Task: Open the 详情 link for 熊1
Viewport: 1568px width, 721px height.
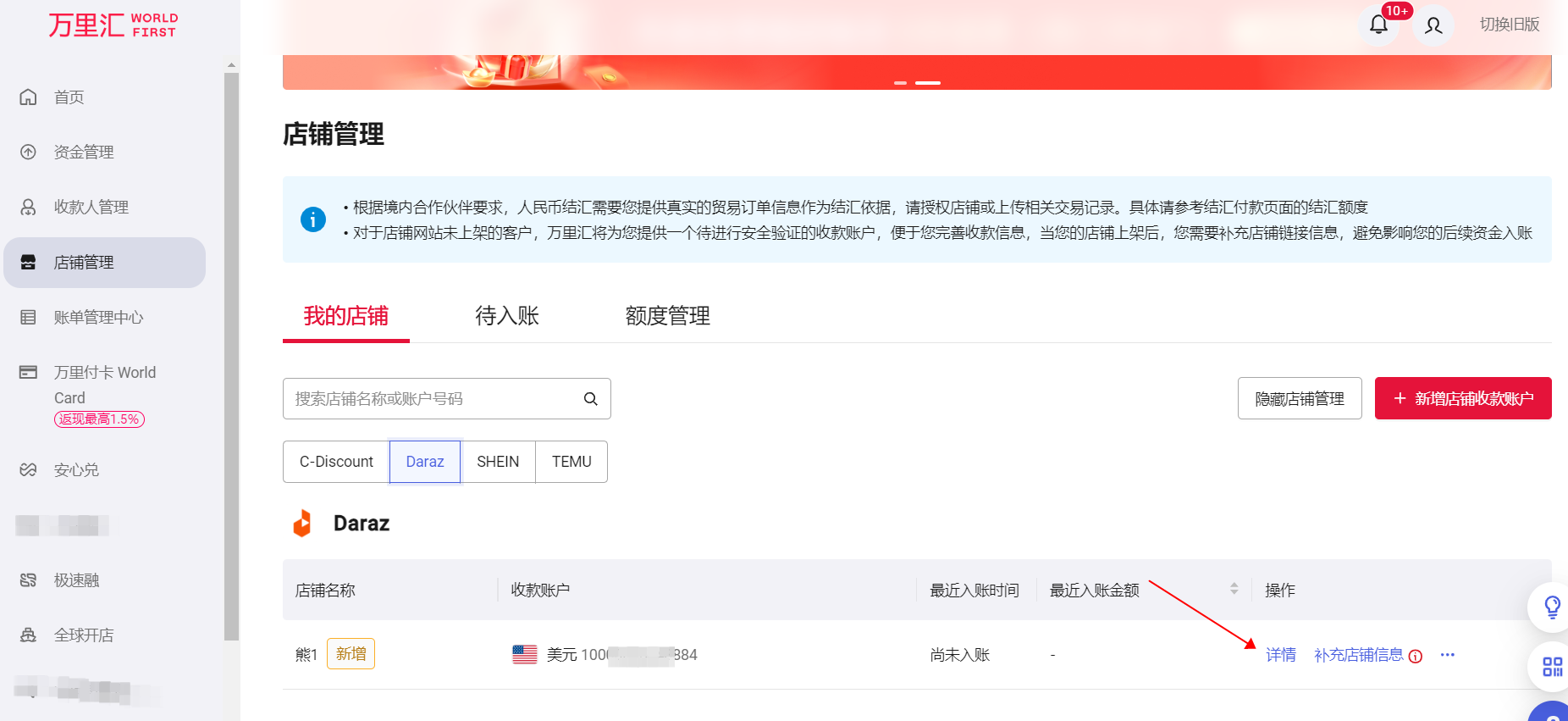Action: pyautogui.click(x=1281, y=655)
